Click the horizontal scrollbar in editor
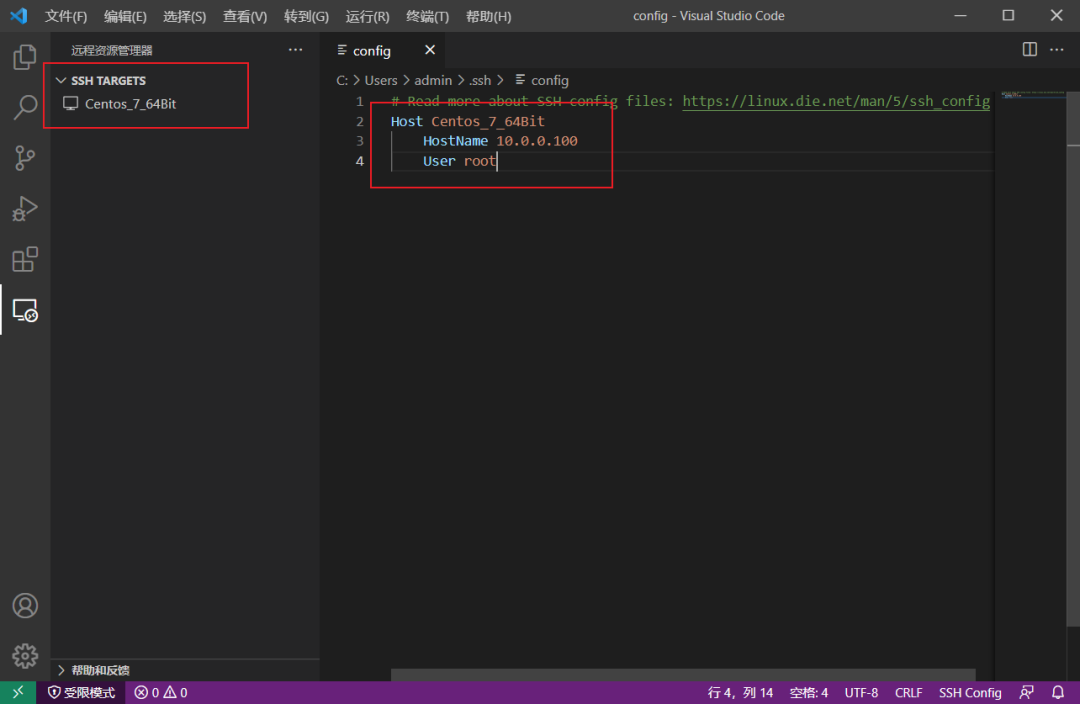 [x=683, y=674]
